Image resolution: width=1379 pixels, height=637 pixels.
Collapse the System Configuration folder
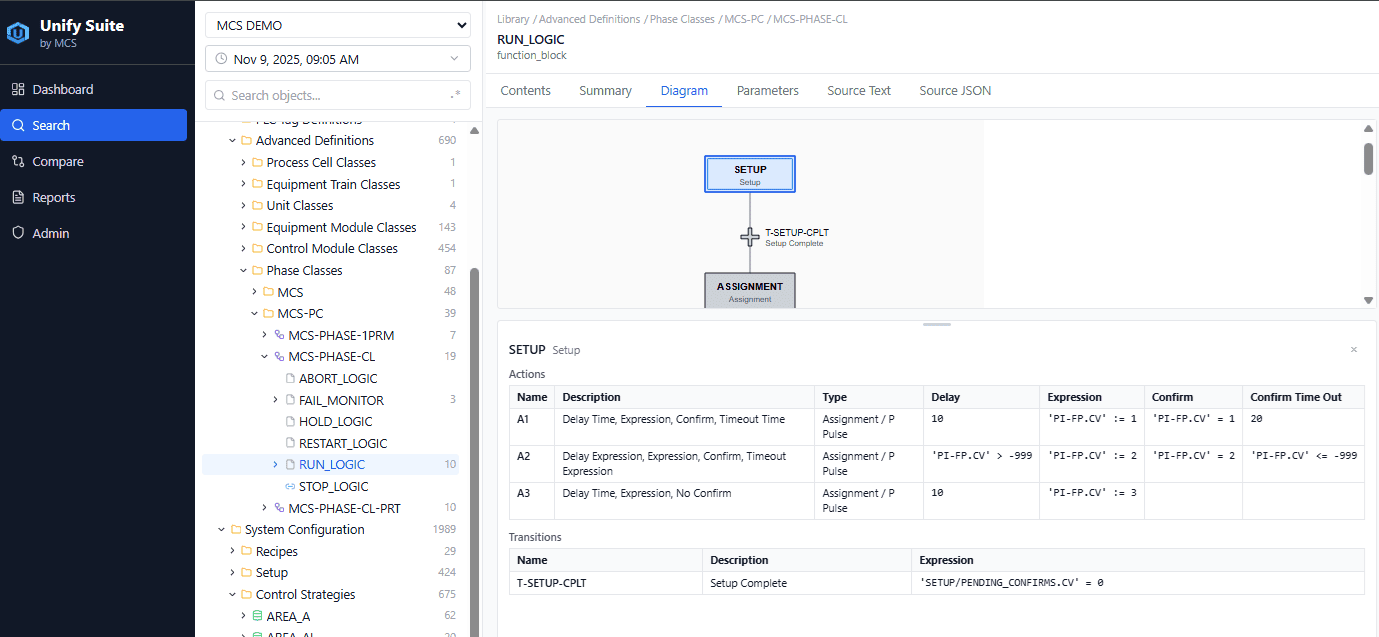coord(222,530)
